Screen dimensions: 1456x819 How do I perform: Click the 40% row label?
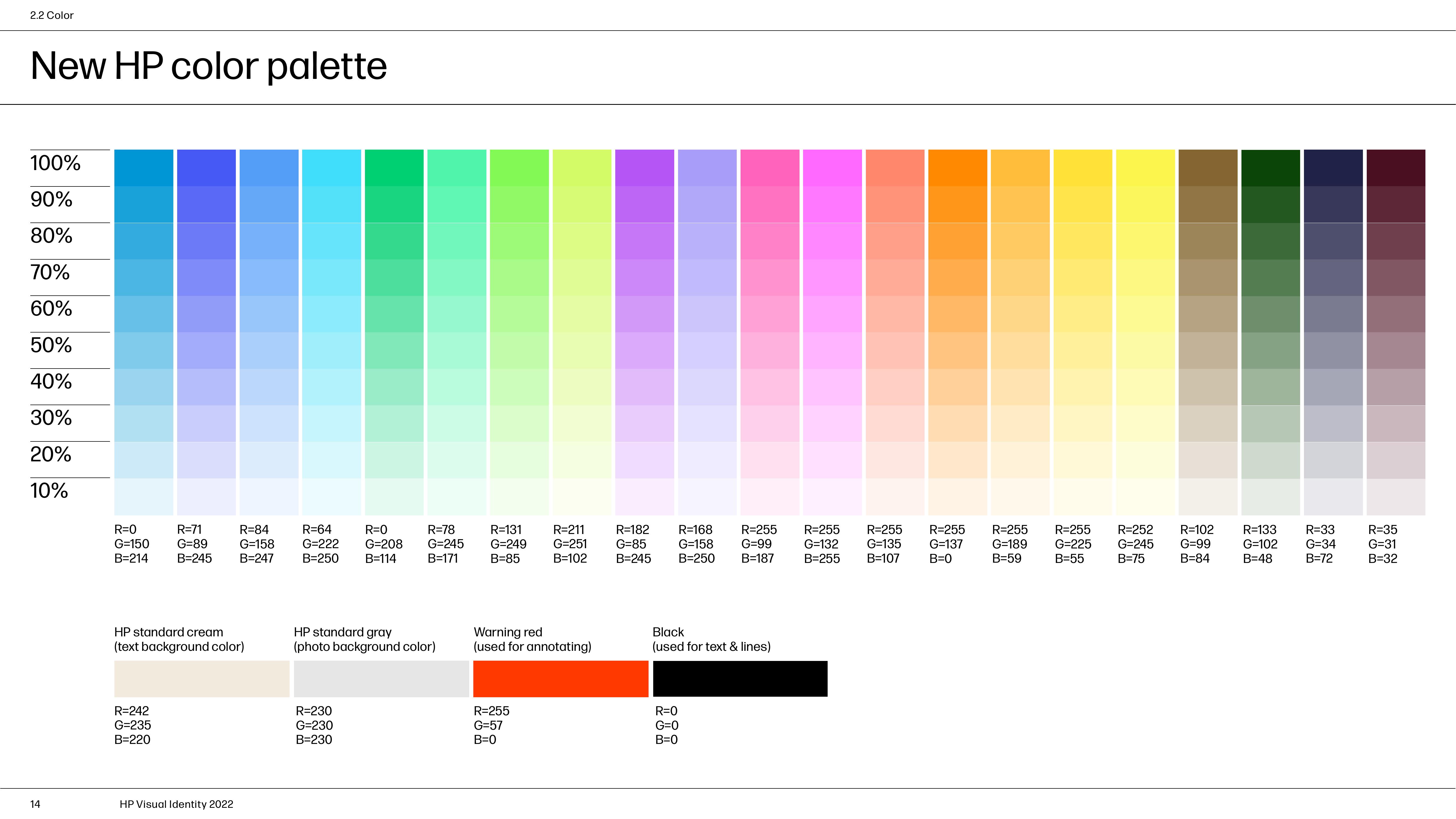coord(51,382)
